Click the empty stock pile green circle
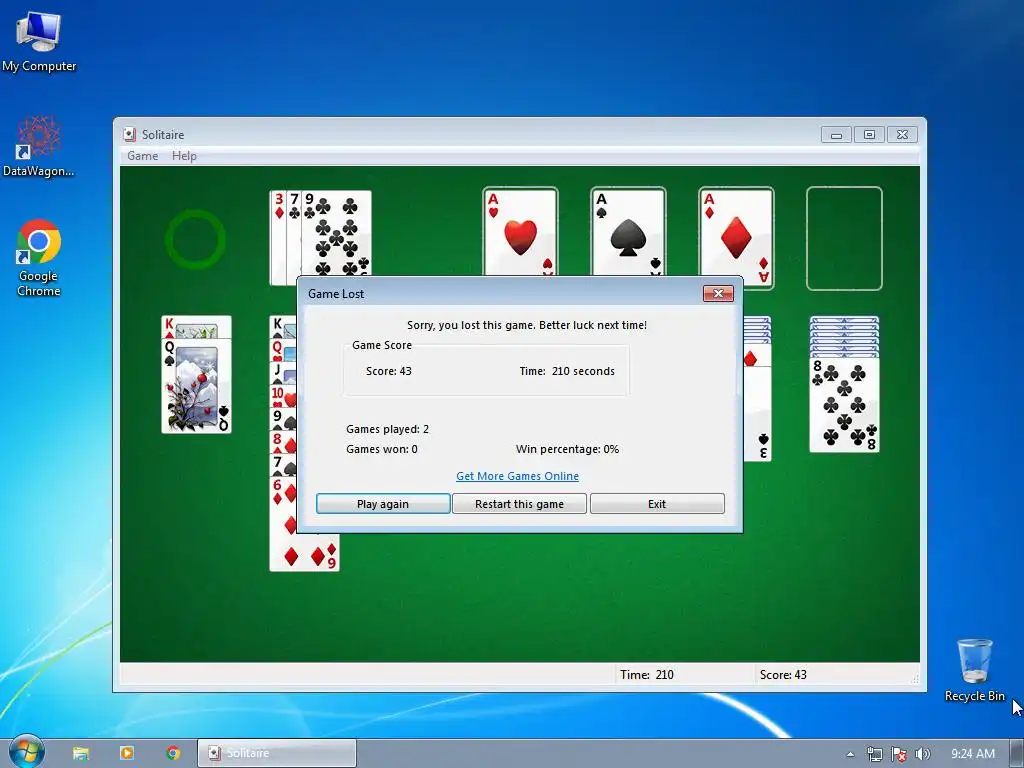1024x768 pixels. coord(195,239)
